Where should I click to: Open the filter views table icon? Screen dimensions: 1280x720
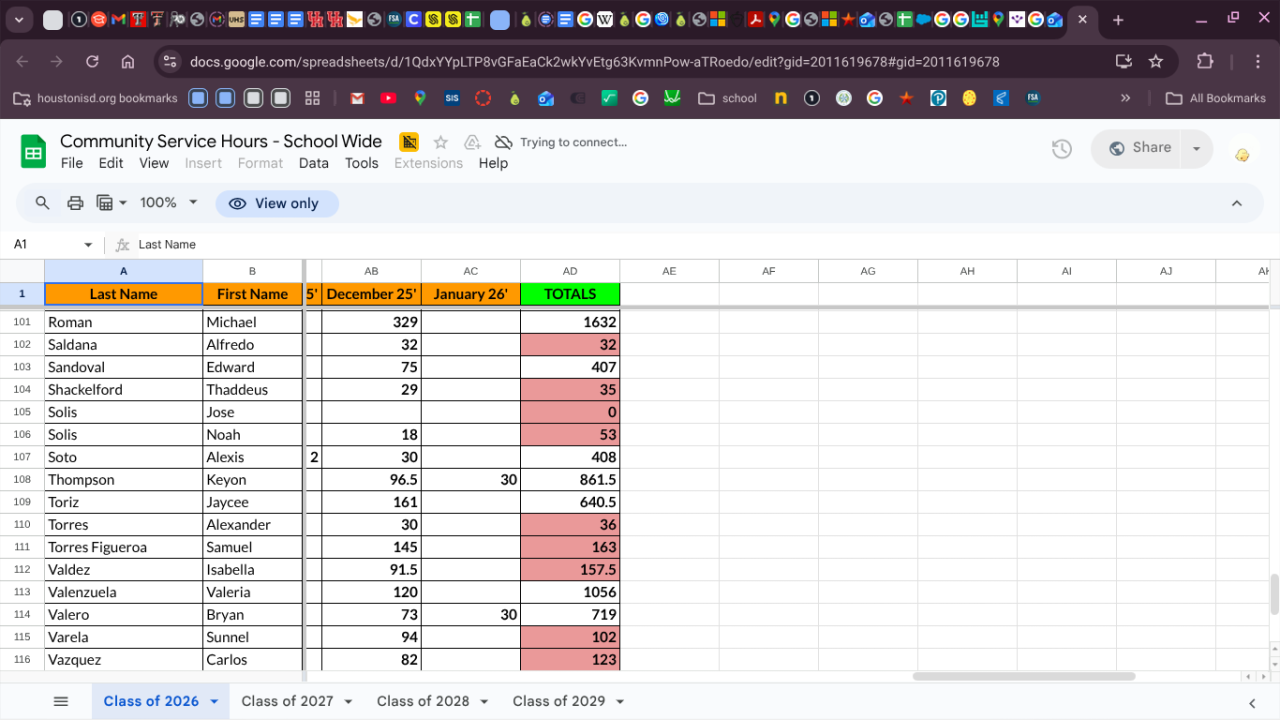(x=111, y=203)
